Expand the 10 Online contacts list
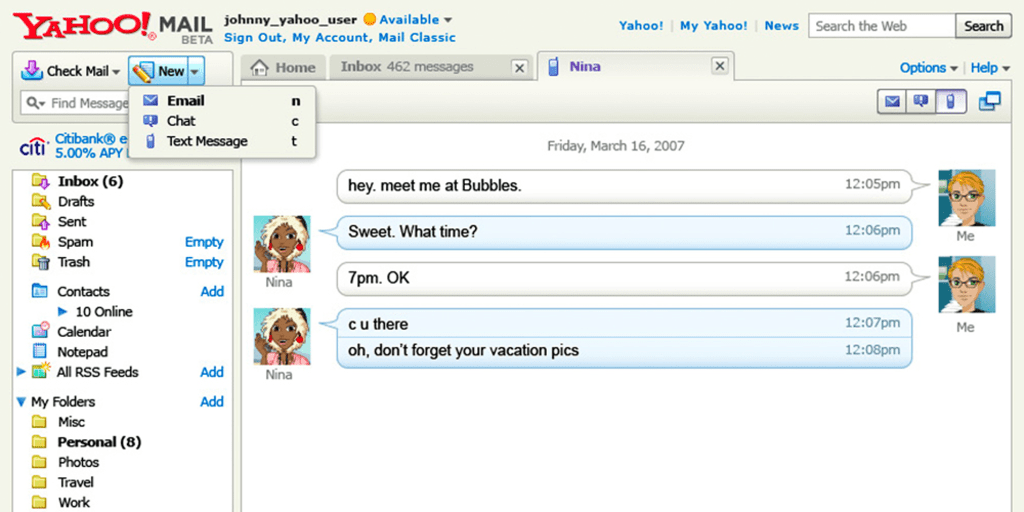This screenshot has height=512, width=1024. pos(62,312)
